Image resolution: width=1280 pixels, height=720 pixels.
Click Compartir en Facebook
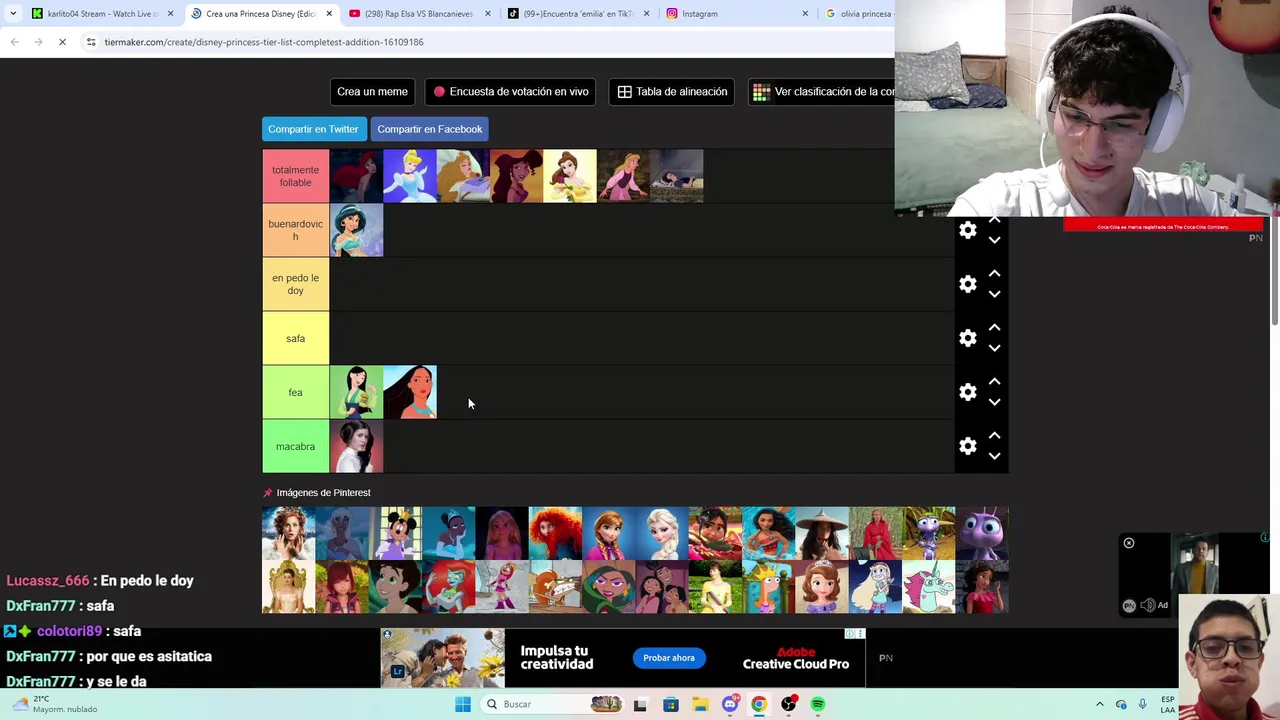pos(430,129)
